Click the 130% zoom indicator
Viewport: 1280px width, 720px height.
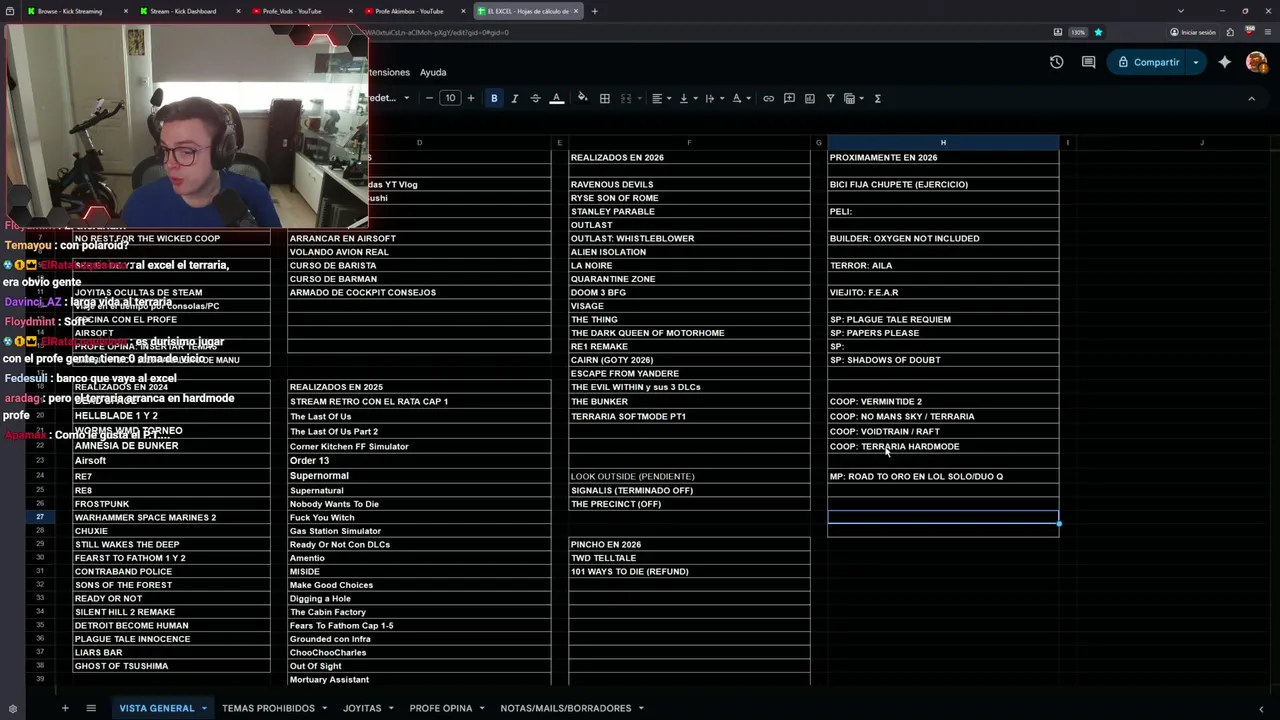pyautogui.click(x=1078, y=32)
